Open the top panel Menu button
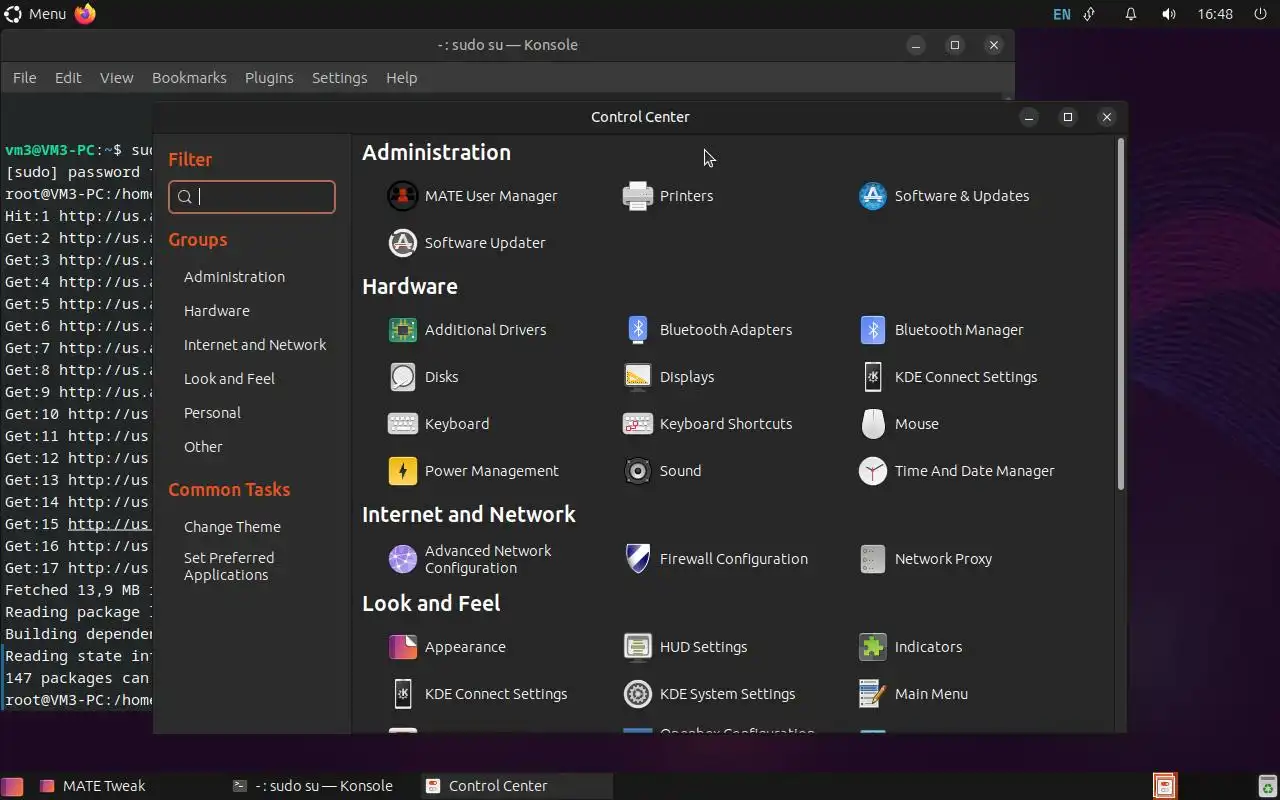Viewport: 1280px width, 800px height. pos(36,14)
